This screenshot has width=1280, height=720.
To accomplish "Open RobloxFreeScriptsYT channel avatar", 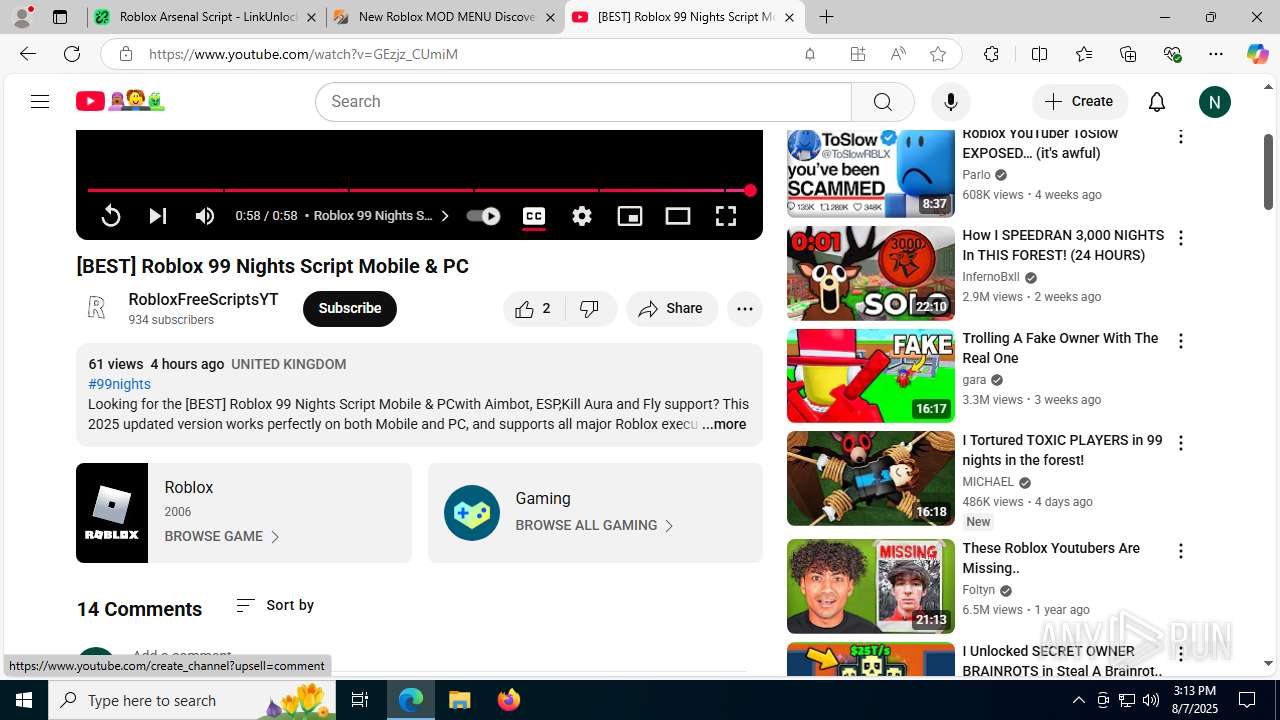I will [96, 309].
